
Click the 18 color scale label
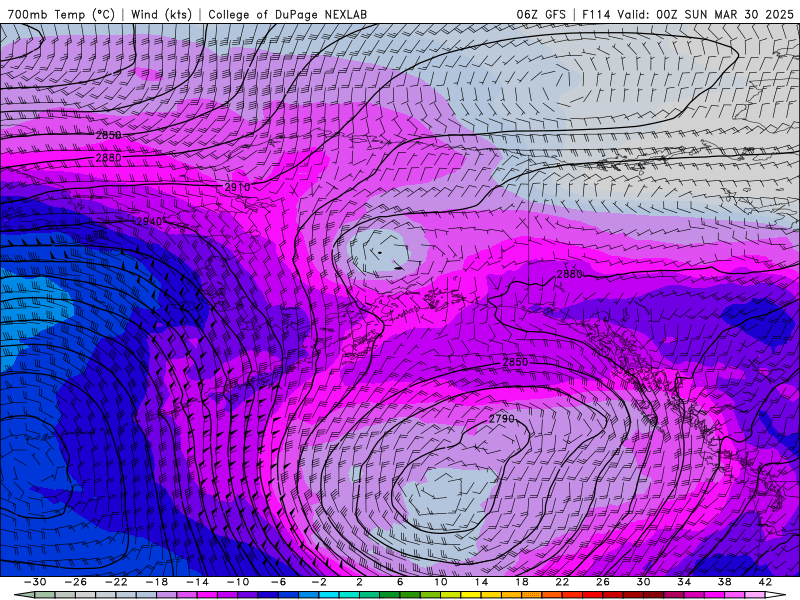(x=521, y=582)
